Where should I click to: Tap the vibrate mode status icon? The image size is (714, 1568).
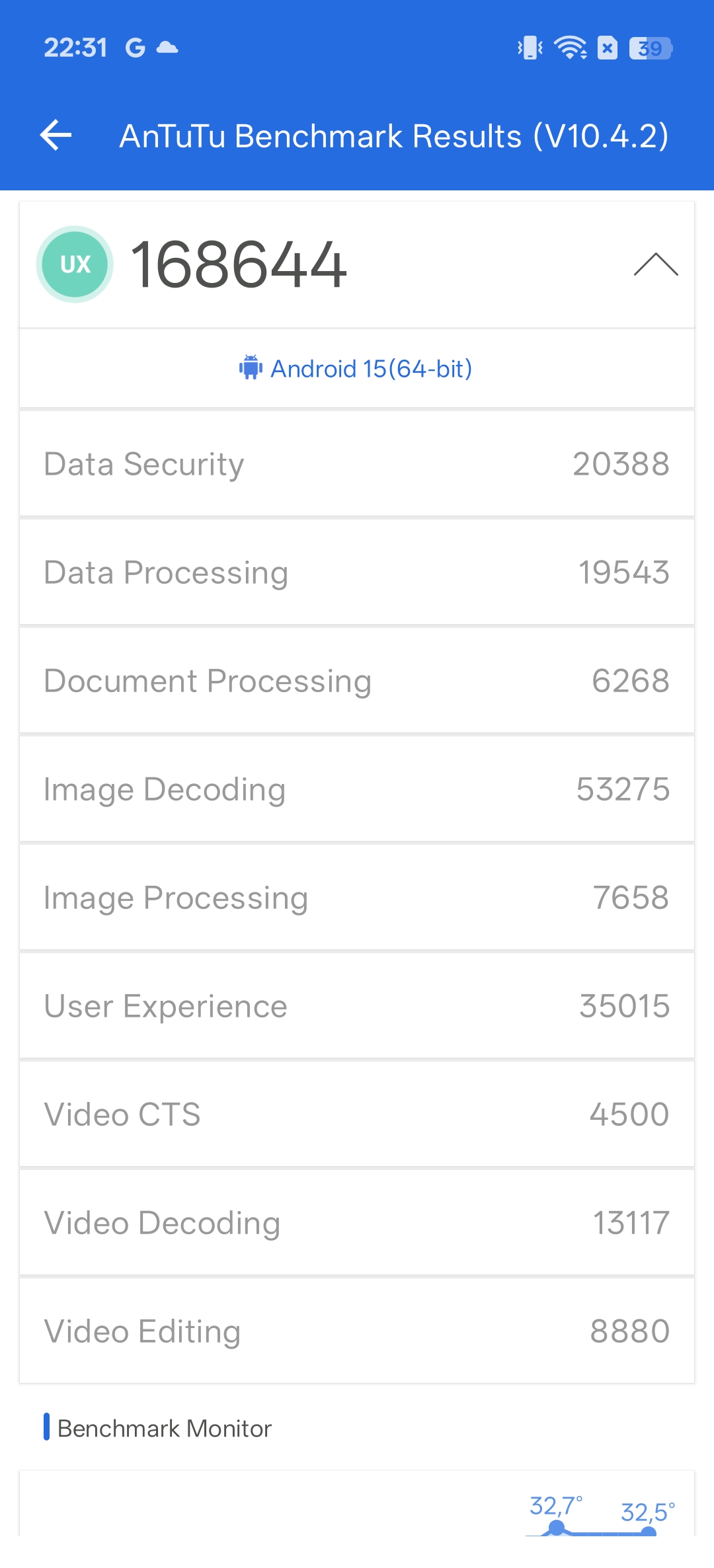click(530, 48)
